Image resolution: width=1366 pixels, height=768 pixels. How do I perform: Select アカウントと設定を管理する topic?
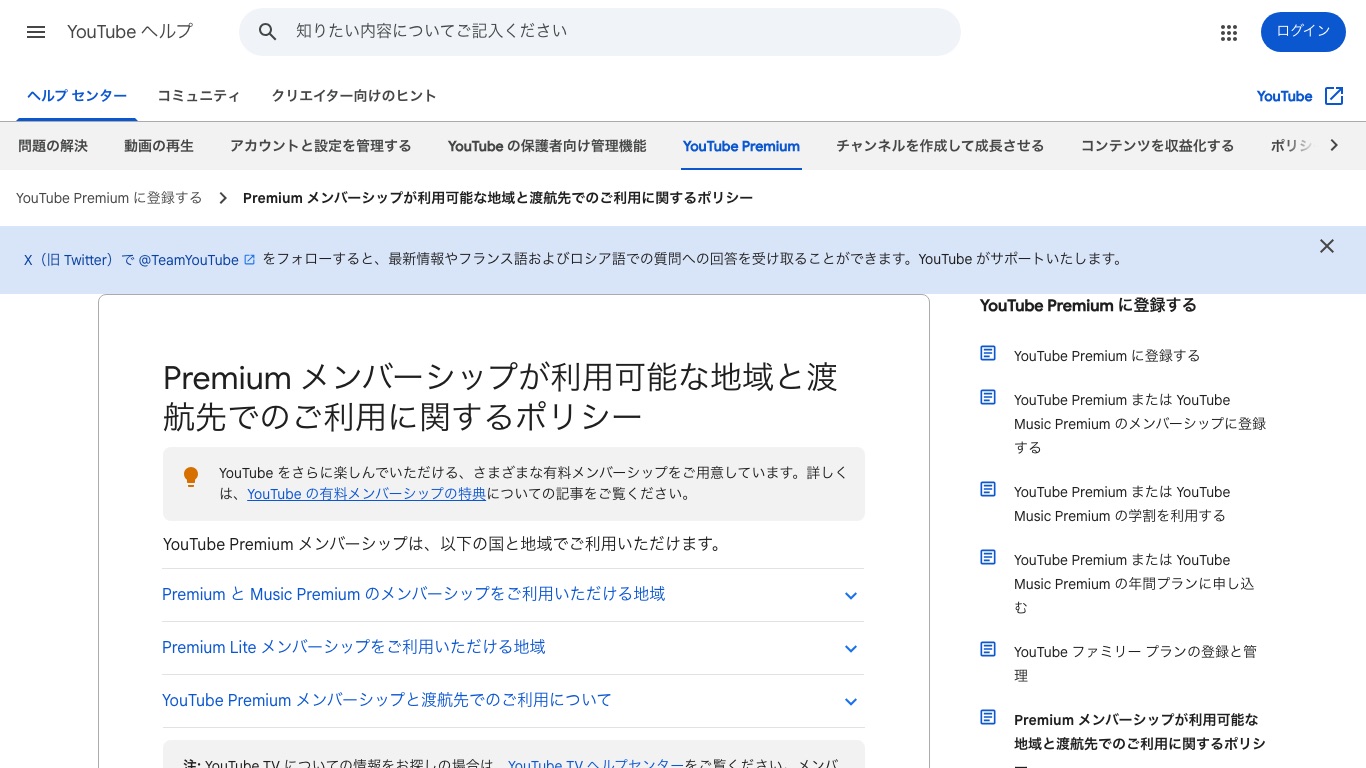coord(320,146)
